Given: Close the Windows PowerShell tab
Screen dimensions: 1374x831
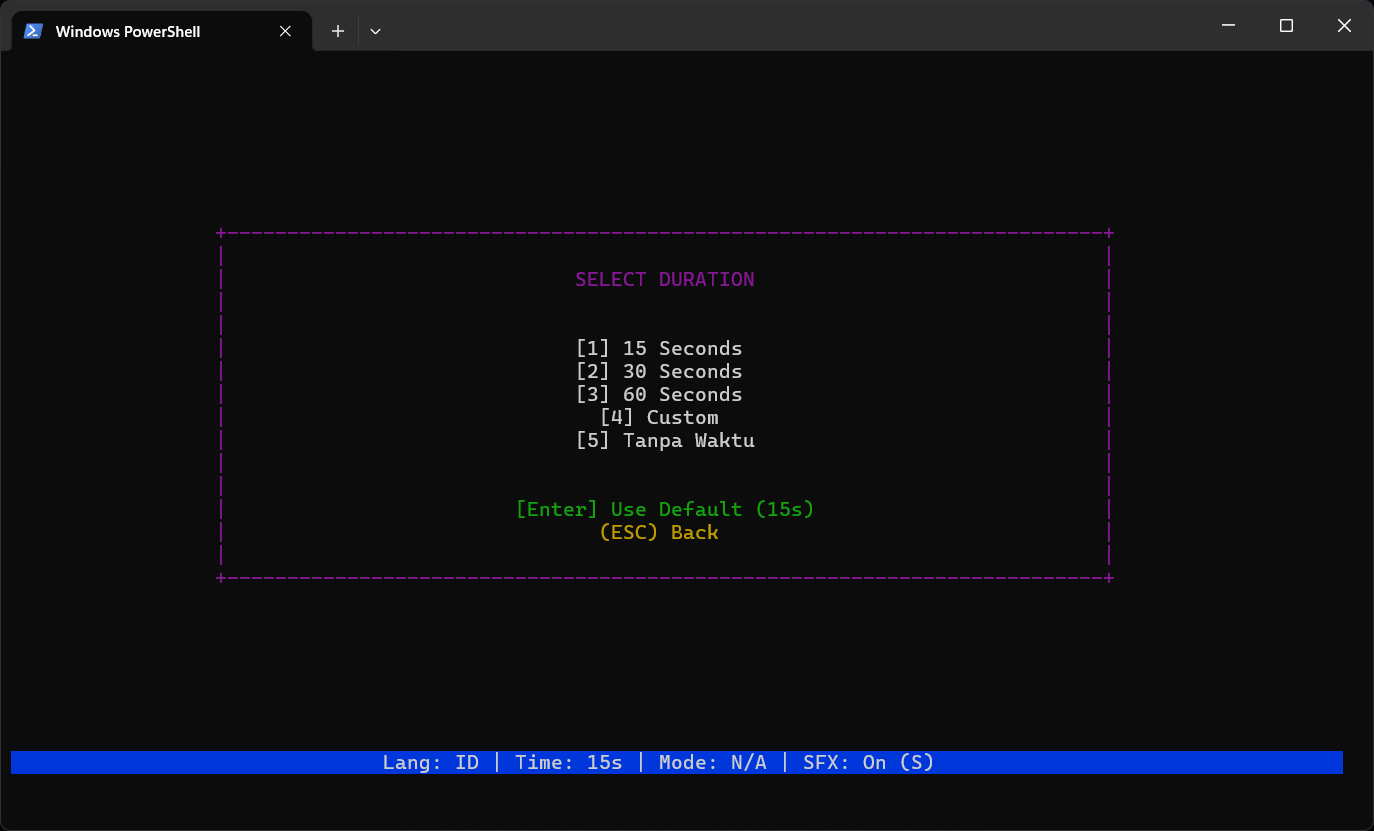Looking at the screenshot, I should [285, 31].
